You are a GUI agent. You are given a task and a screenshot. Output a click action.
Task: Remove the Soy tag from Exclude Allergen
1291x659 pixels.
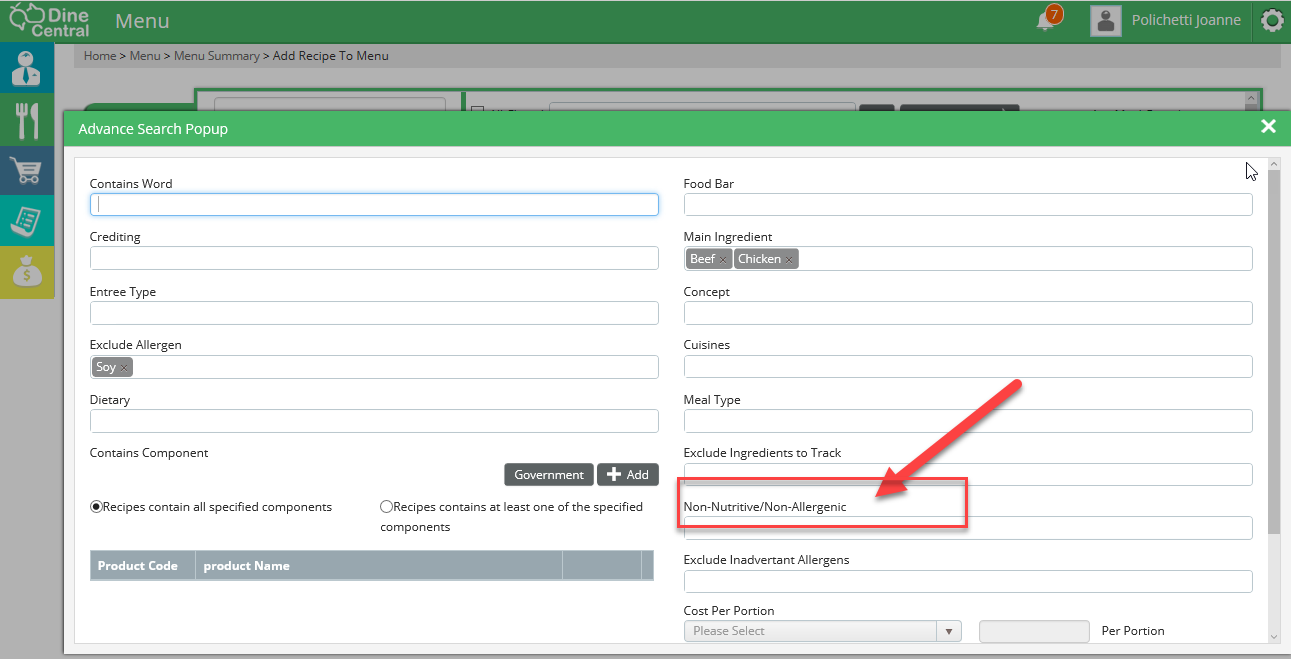[x=124, y=368]
